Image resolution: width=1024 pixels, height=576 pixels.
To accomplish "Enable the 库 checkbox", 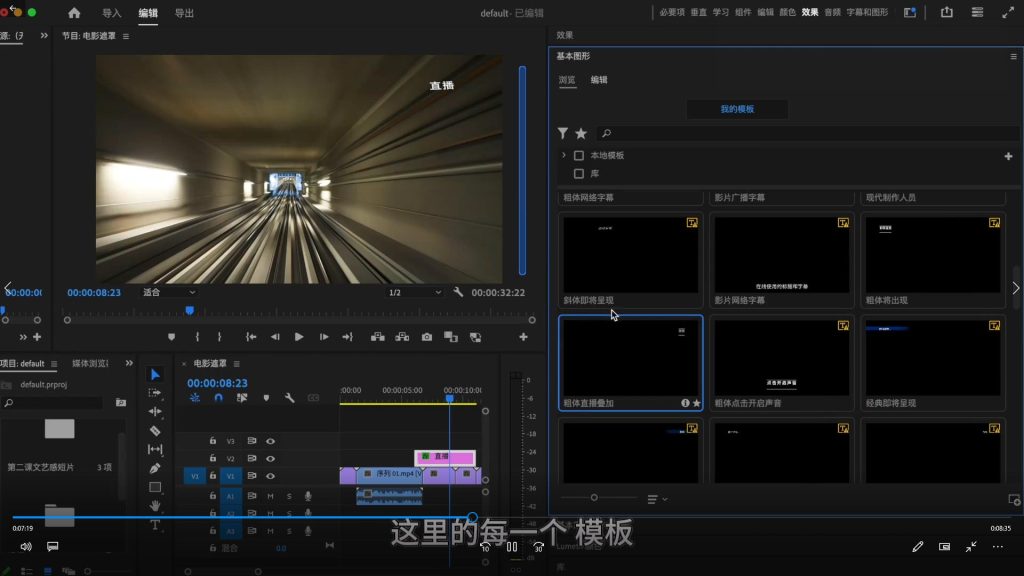I will [x=579, y=174].
